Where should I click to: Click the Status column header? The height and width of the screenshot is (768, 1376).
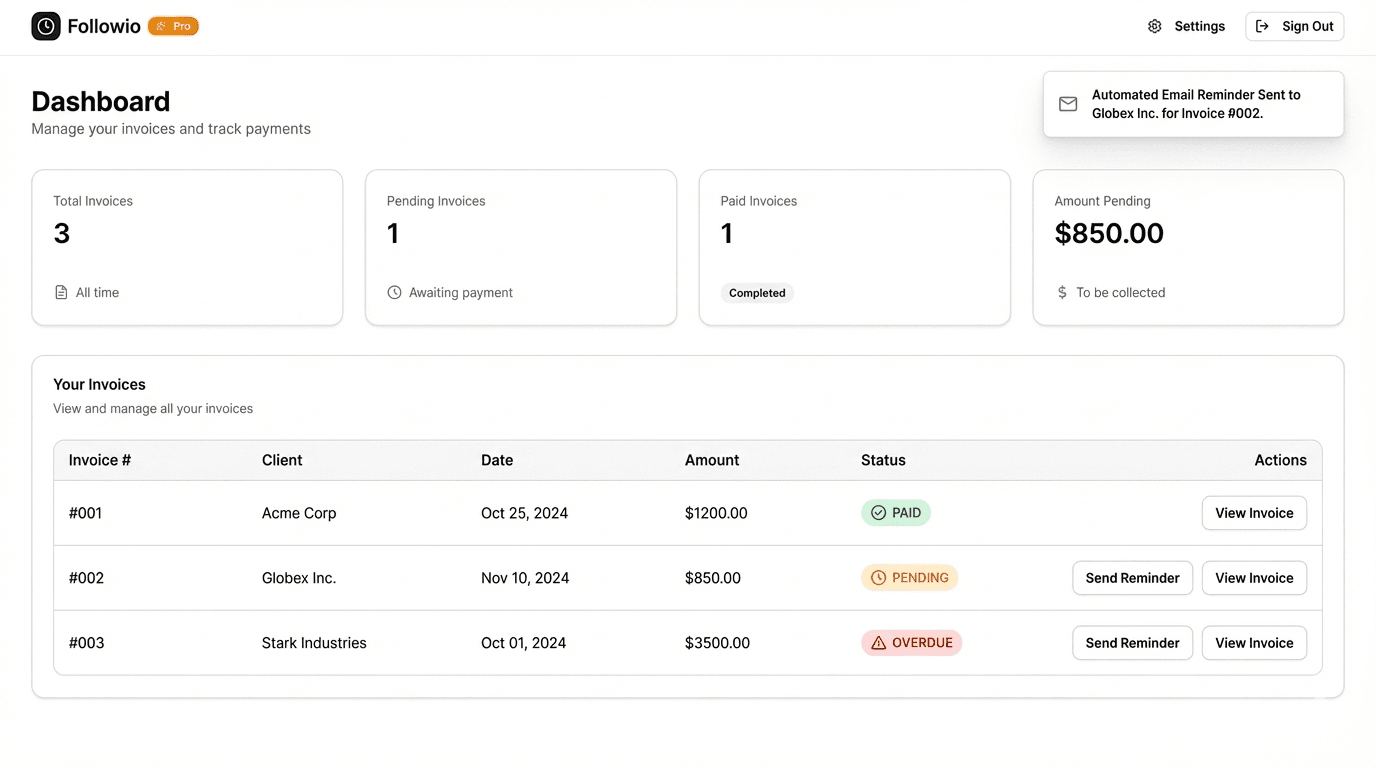[883, 460]
